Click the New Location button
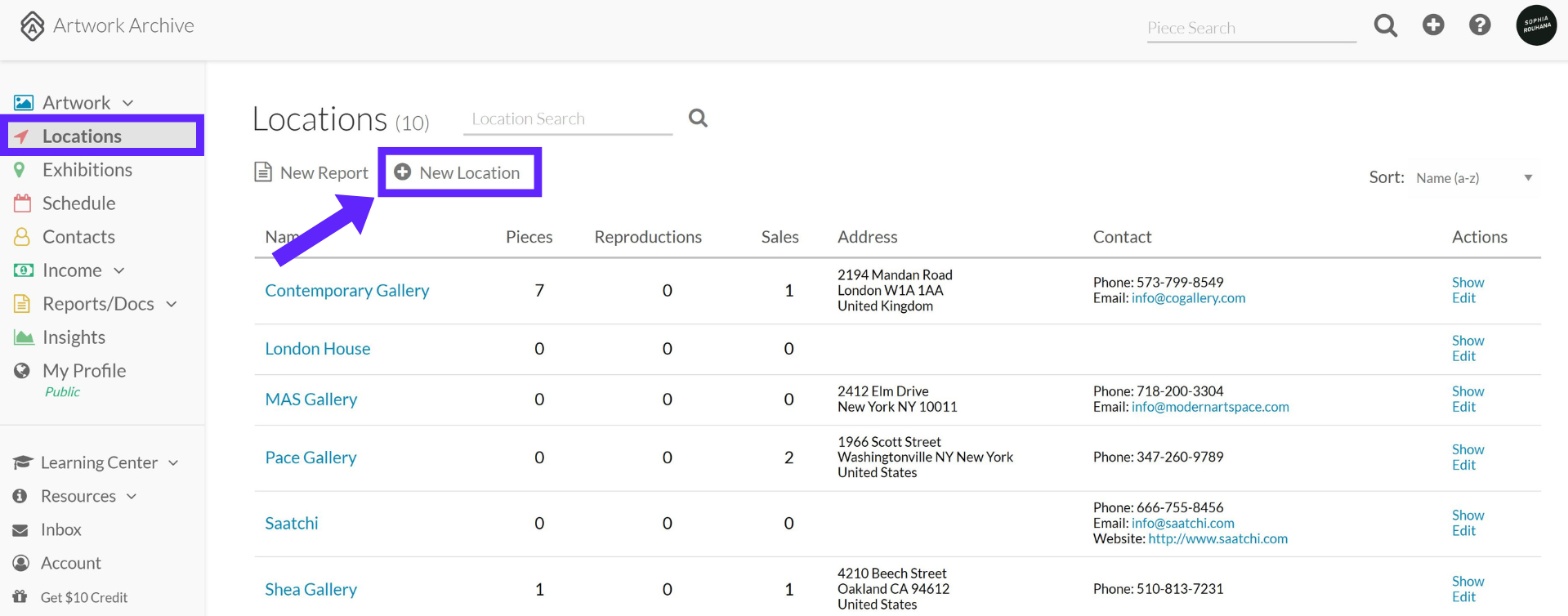The height and width of the screenshot is (616, 1568). (459, 172)
